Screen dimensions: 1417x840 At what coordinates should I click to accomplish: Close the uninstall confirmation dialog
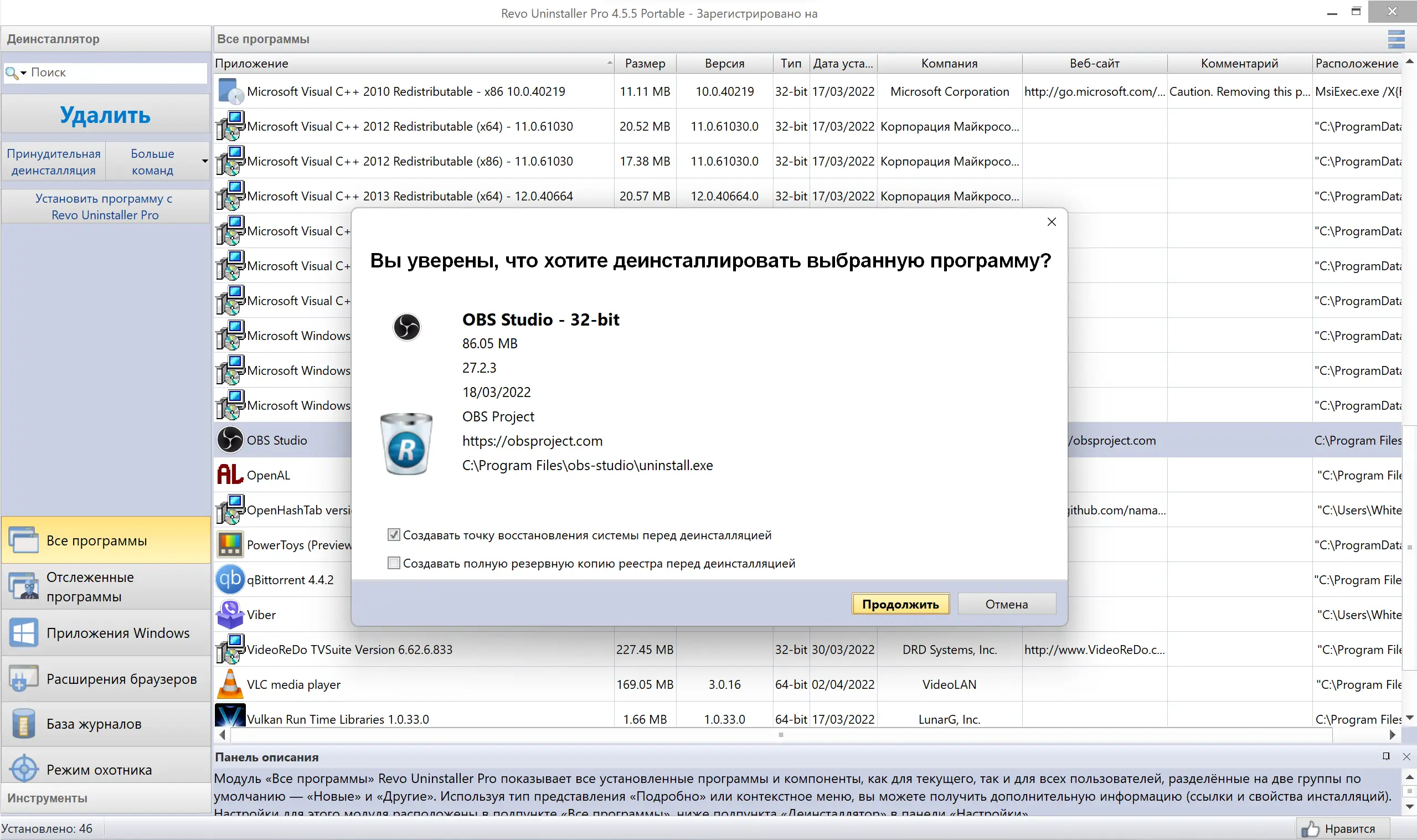coord(1051,222)
